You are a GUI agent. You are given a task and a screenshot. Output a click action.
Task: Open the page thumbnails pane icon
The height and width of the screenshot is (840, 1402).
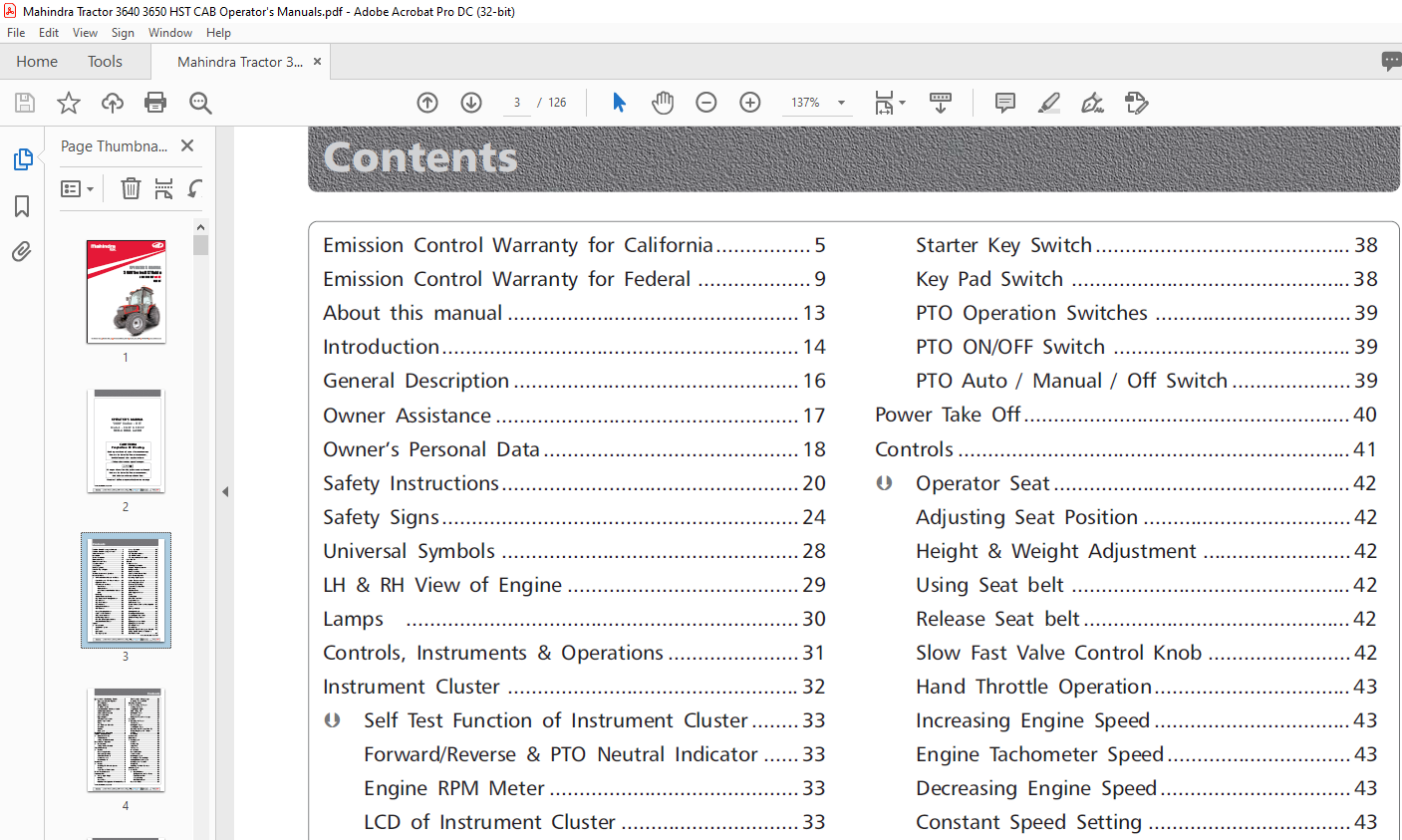(x=22, y=159)
